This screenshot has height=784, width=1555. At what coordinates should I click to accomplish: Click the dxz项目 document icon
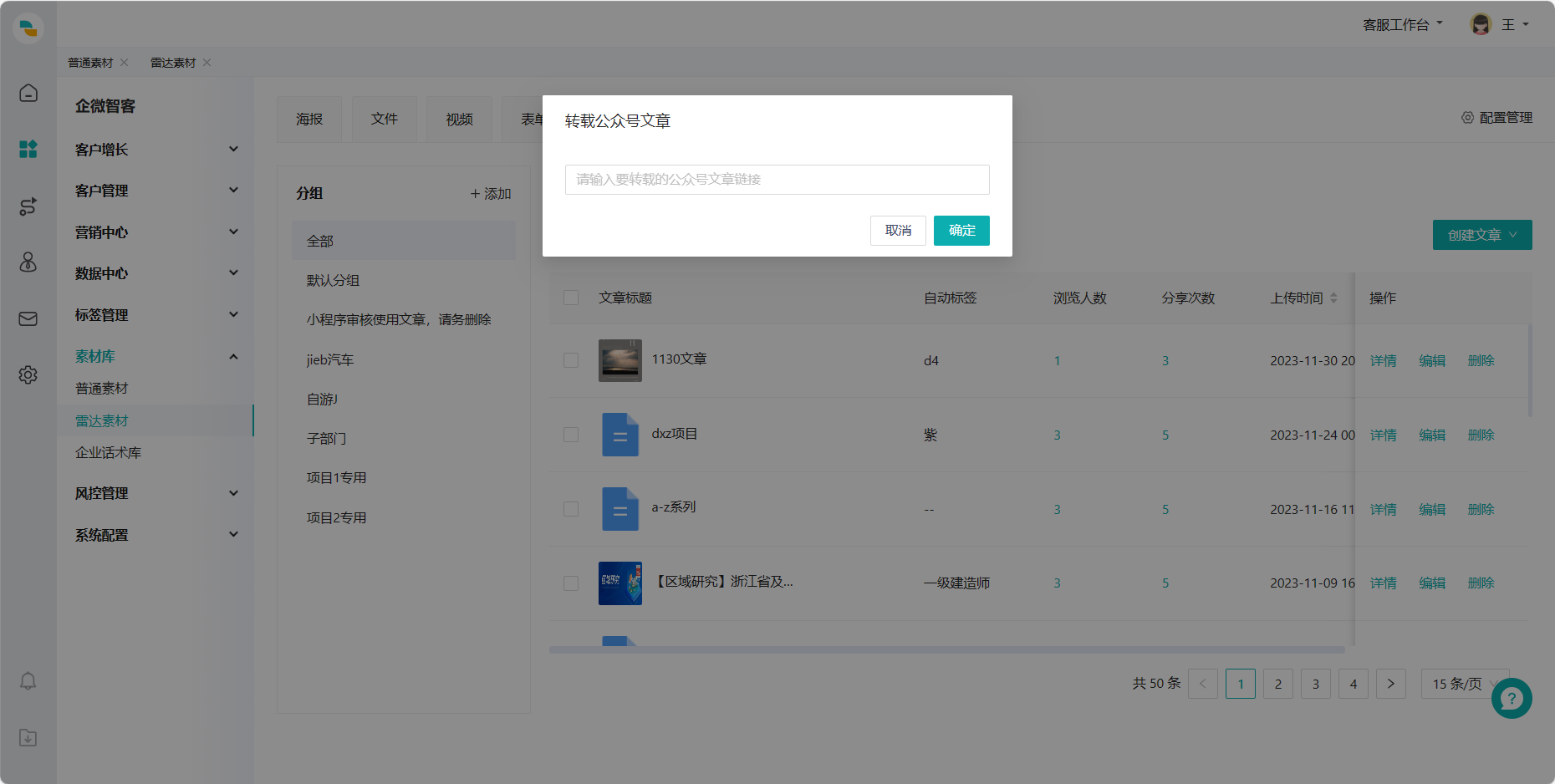[x=620, y=435]
